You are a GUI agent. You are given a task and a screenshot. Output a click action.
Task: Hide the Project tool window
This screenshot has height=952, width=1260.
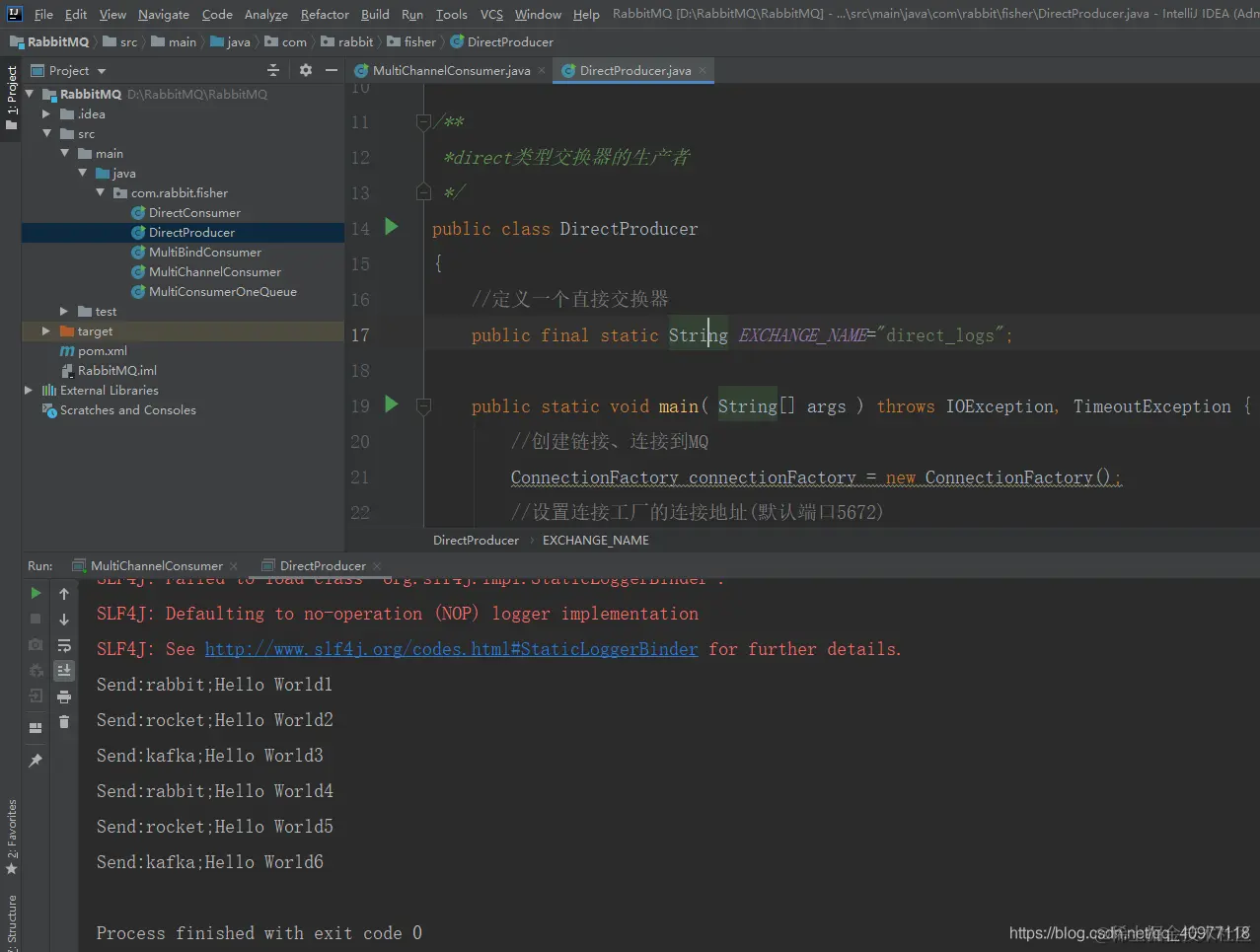[332, 70]
